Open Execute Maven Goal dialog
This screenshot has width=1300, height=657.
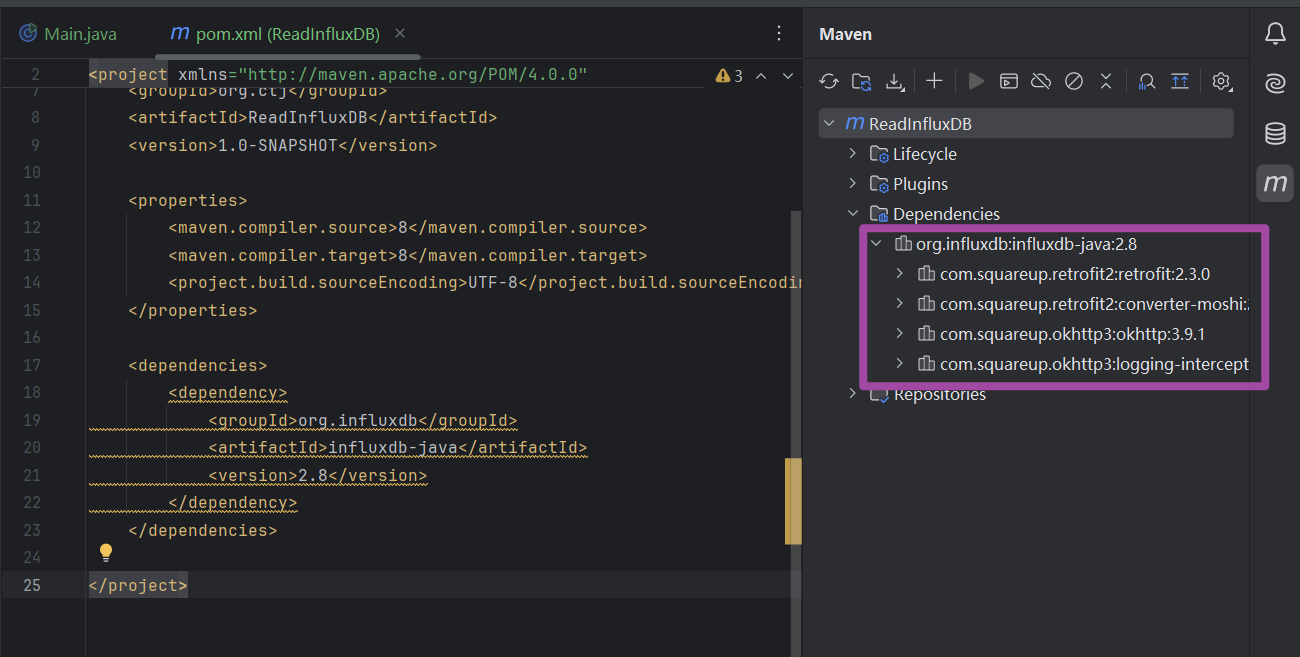[x=1009, y=81]
